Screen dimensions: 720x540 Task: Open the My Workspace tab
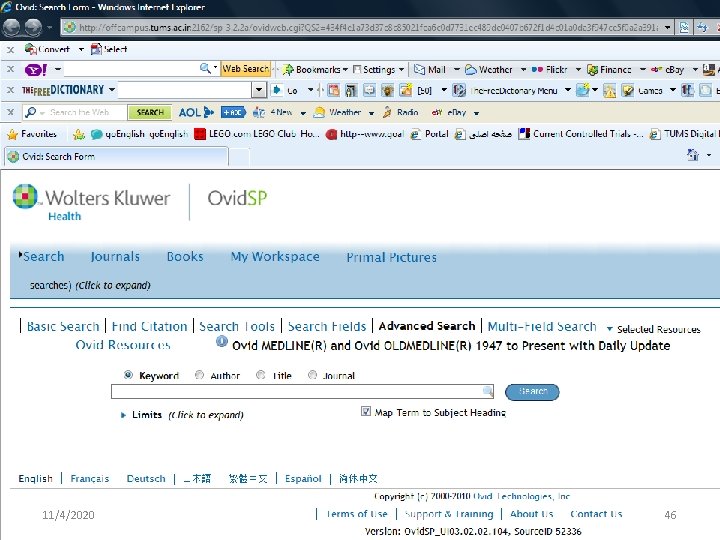[275, 256]
